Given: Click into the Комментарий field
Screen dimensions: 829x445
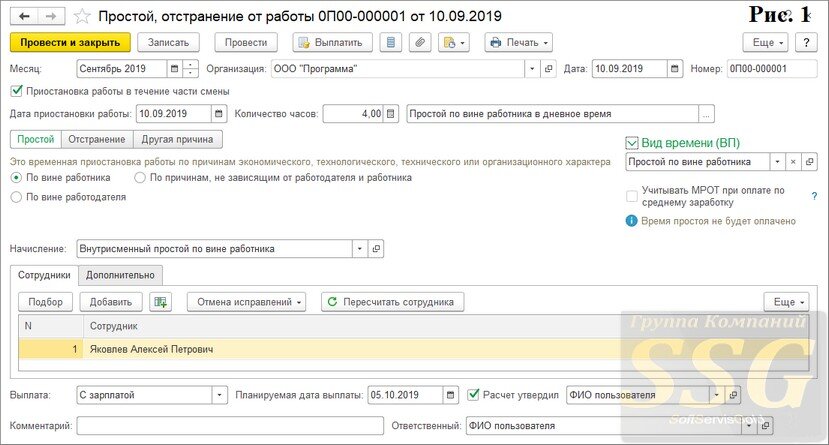Looking at the screenshot, I should (230, 425).
